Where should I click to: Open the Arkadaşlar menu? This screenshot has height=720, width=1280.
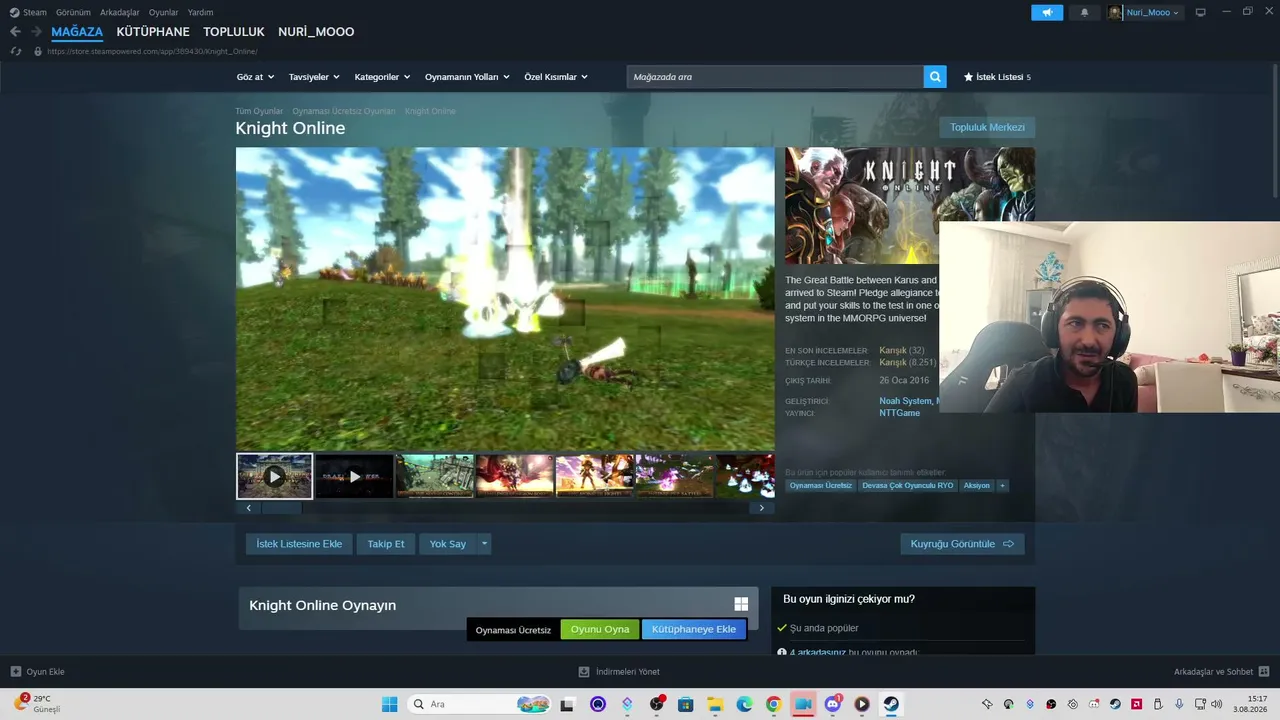pos(120,12)
